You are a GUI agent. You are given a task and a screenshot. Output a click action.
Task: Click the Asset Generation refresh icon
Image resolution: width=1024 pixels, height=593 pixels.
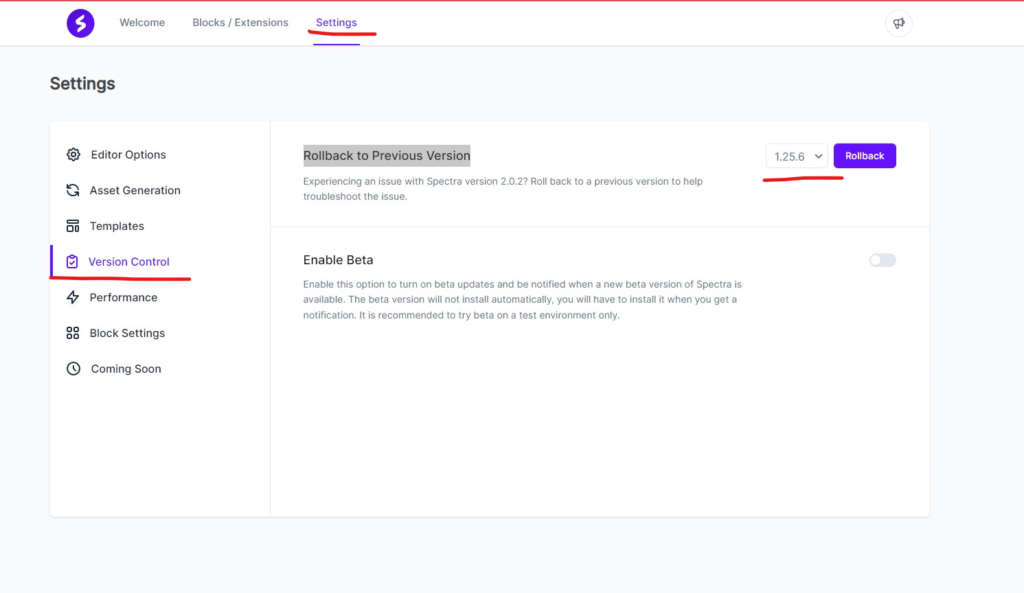point(72,190)
